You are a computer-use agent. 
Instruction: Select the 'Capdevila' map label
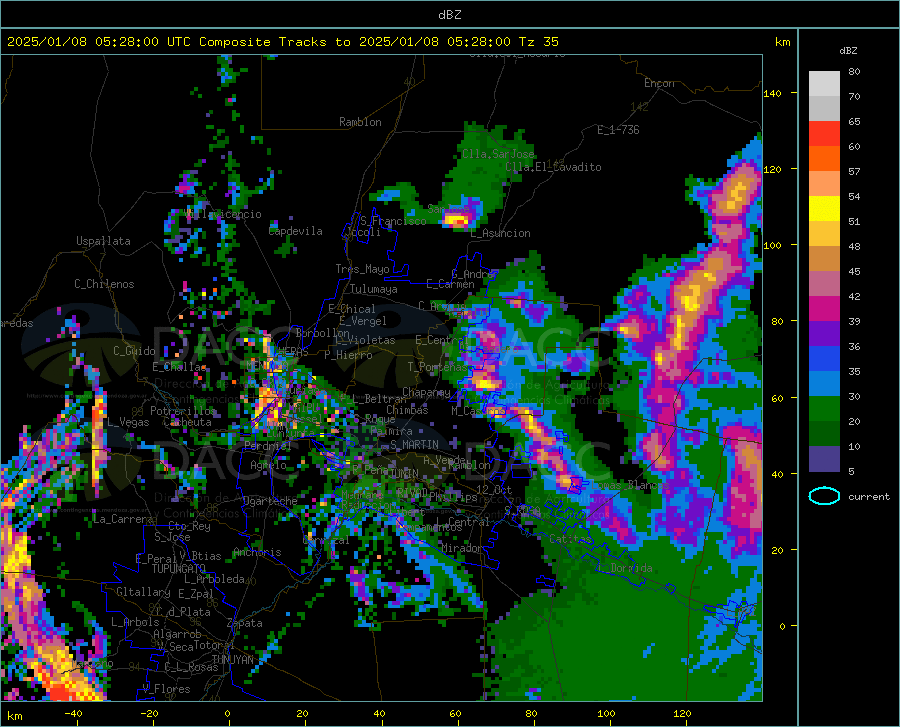click(296, 231)
